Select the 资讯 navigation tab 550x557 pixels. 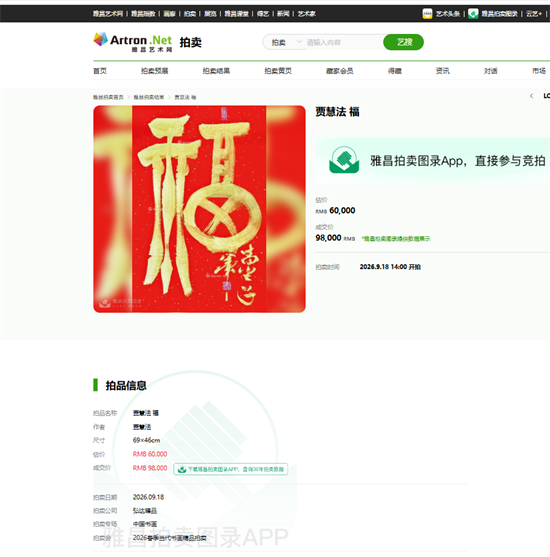click(443, 71)
